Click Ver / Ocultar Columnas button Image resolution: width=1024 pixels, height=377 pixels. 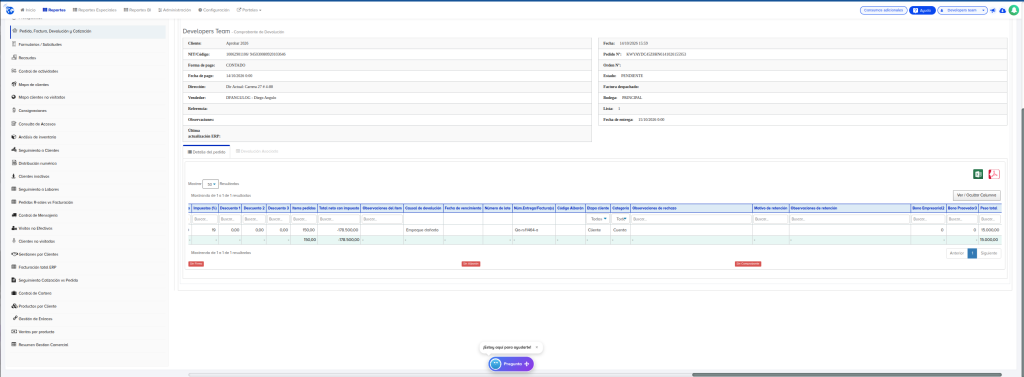tap(976, 195)
